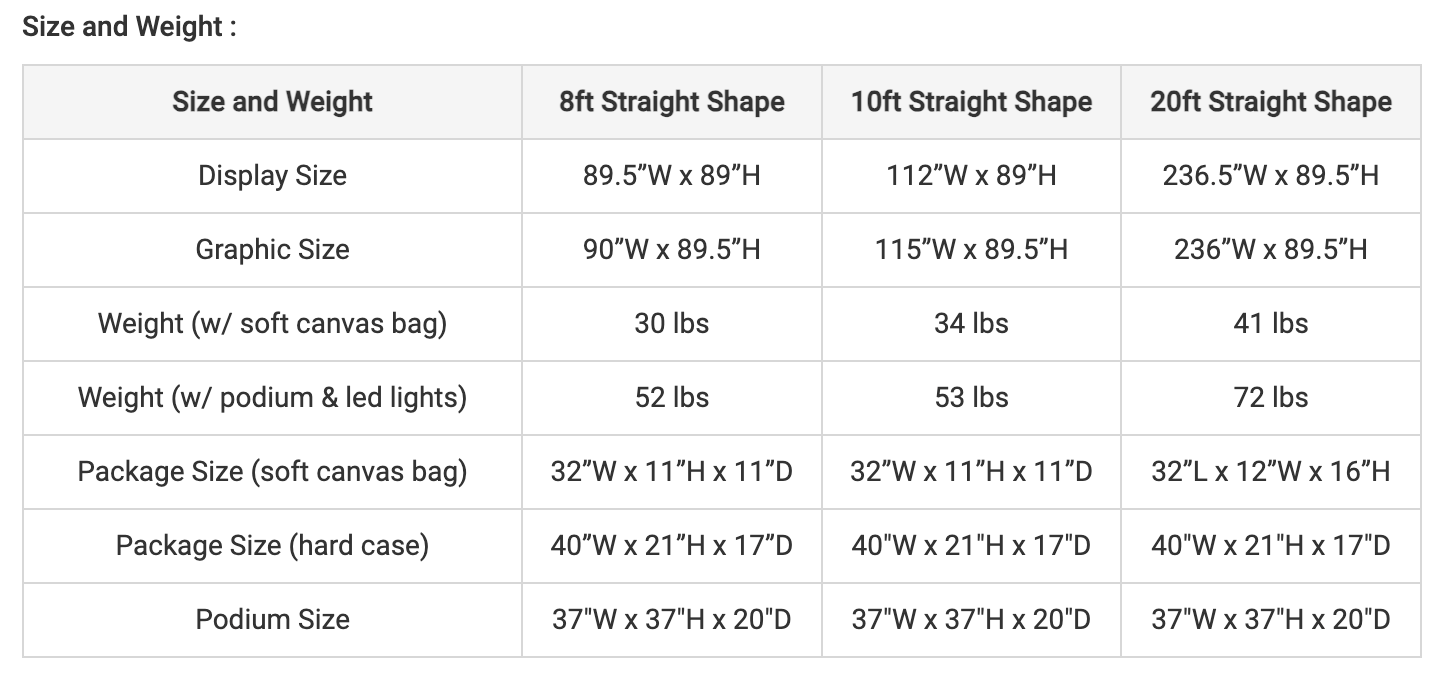Click the "10ft Straight Shape" column header
Image resolution: width=1450 pixels, height=682 pixels.
[971, 102]
